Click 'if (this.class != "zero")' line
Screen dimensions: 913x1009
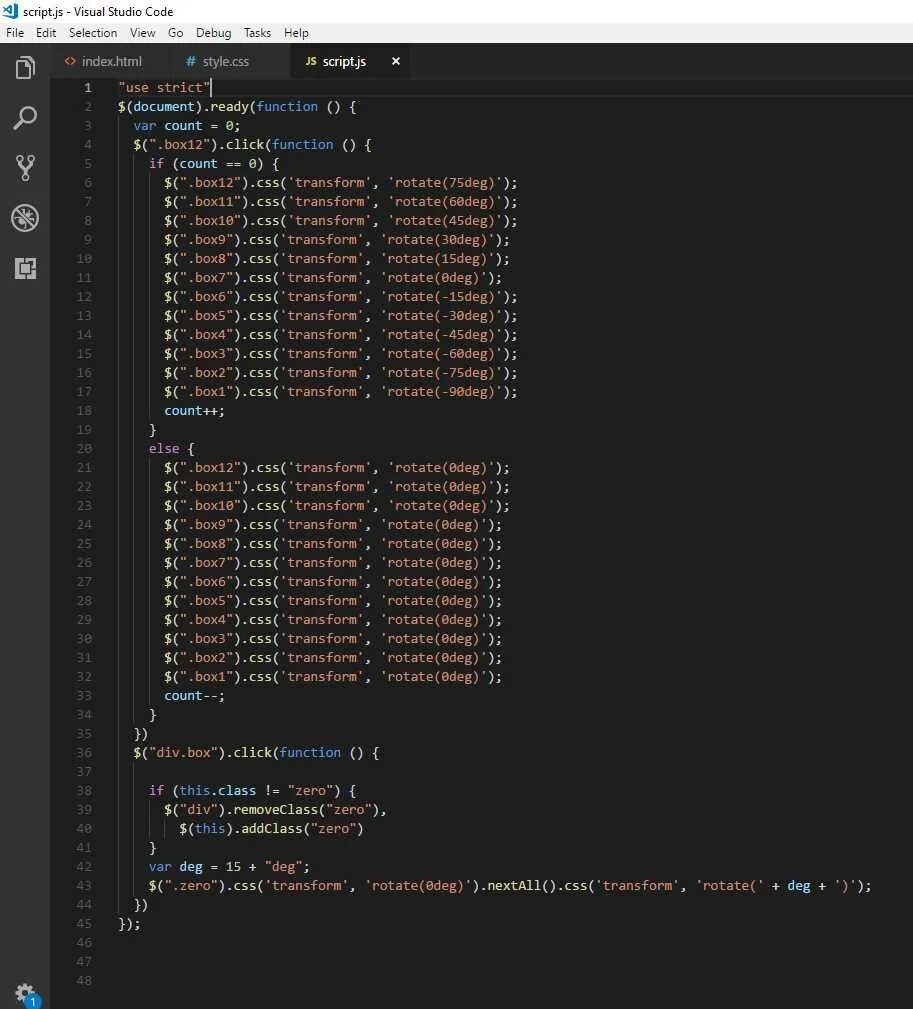tap(252, 790)
